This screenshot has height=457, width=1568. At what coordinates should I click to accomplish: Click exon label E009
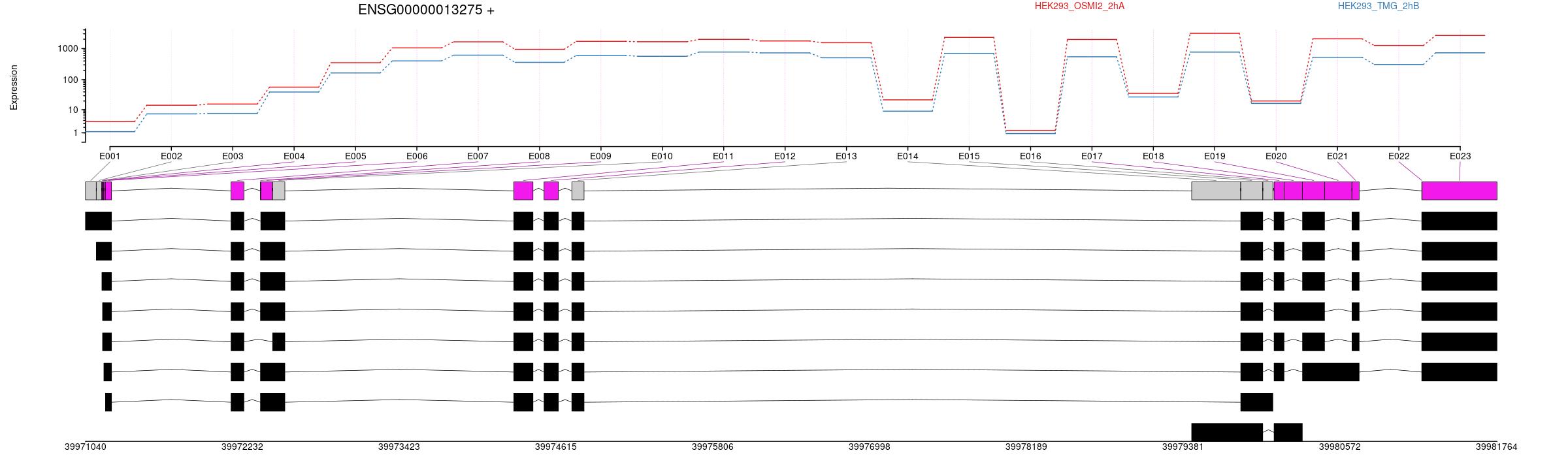click(600, 156)
